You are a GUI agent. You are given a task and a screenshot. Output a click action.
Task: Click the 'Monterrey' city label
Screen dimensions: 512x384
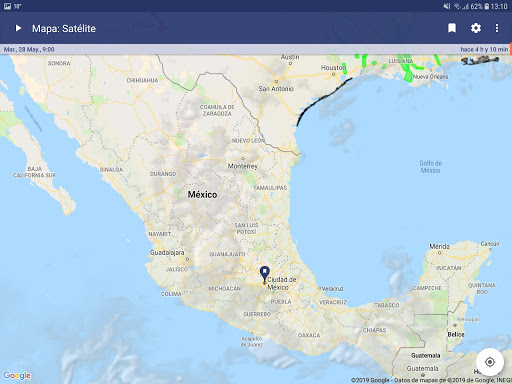tap(243, 166)
